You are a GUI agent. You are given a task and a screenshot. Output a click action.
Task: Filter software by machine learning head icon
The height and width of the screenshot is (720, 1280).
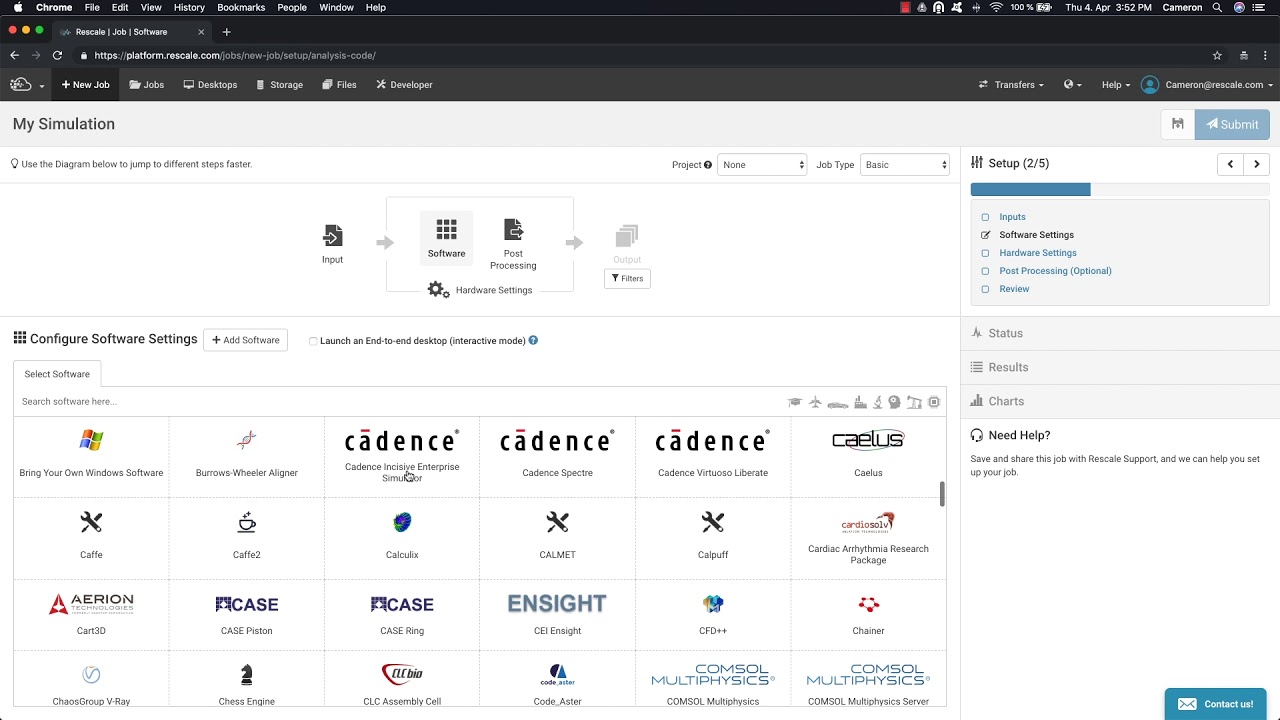pos(894,402)
